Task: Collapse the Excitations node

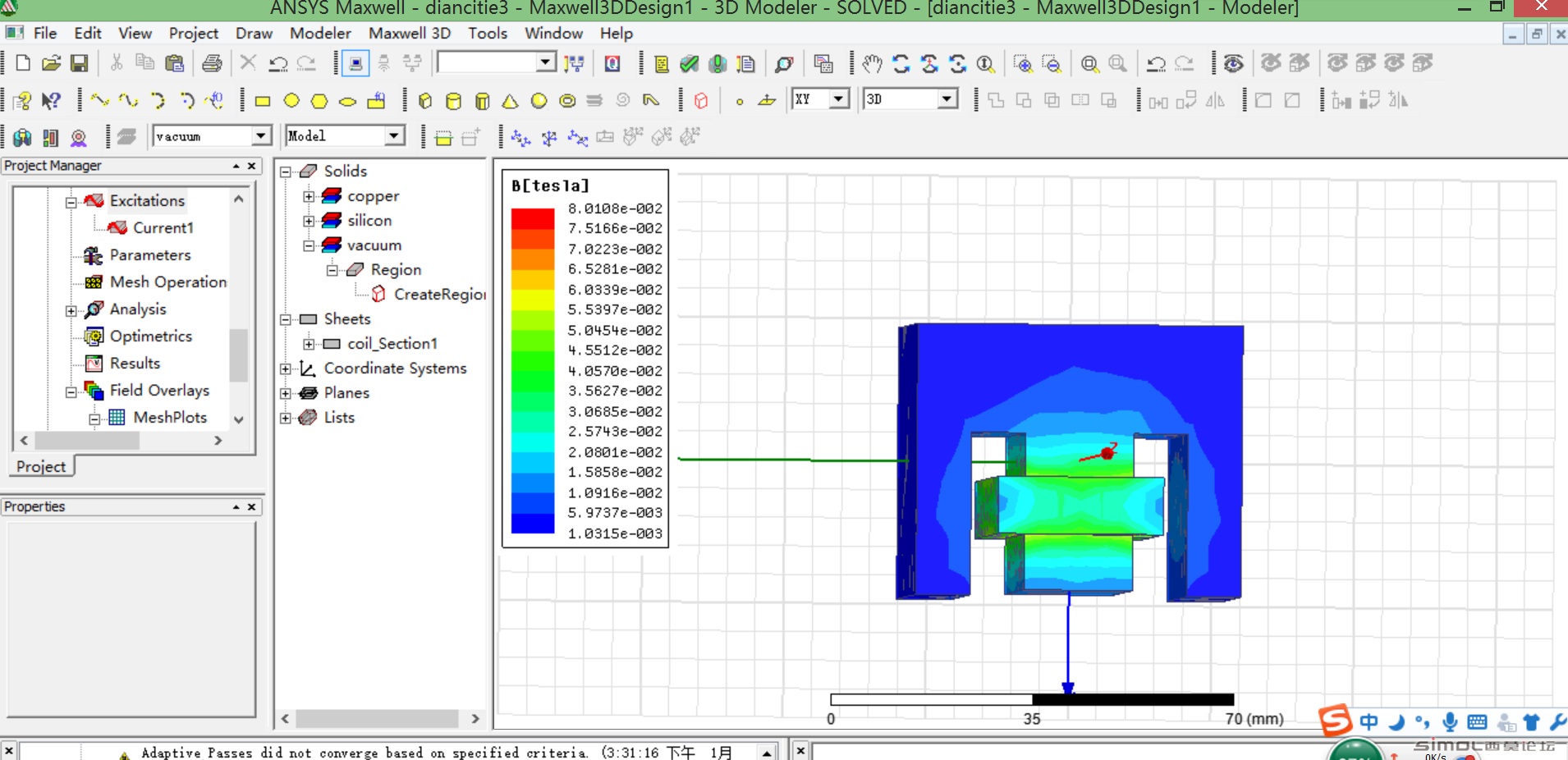Action: pyautogui.click(x=71, y=202)
